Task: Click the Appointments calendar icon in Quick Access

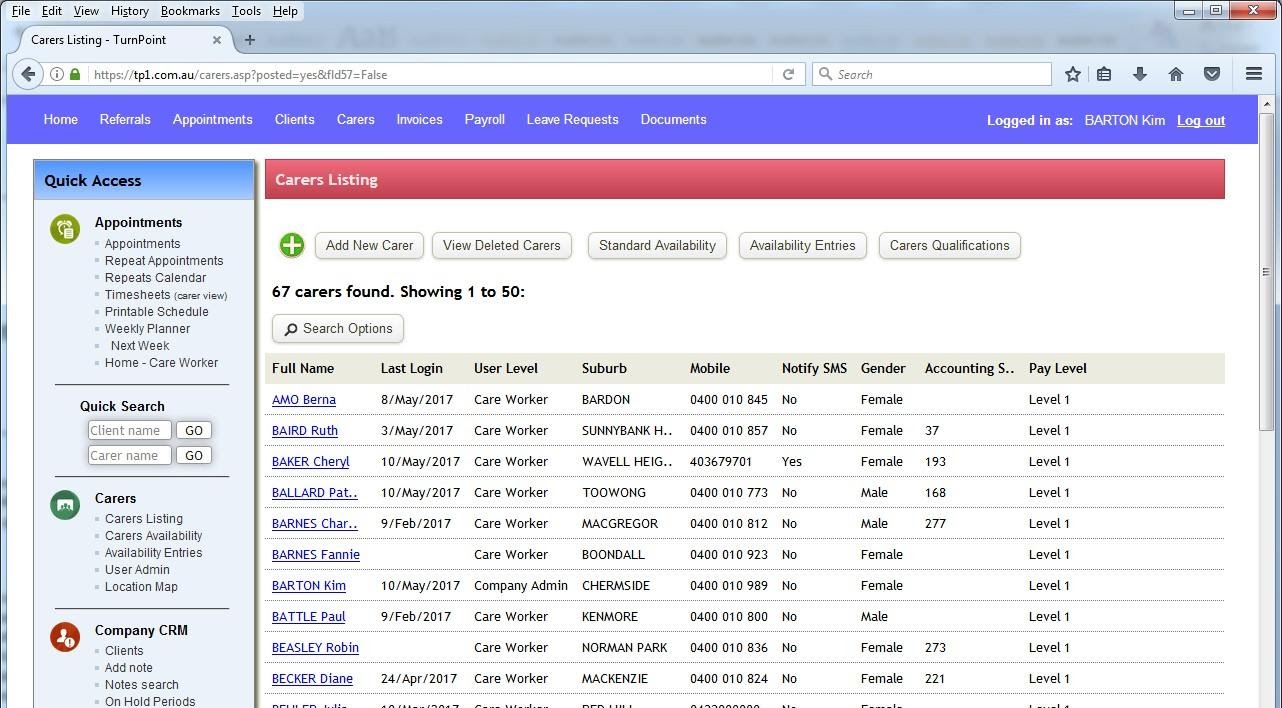Action: click(x=64, y=228)
